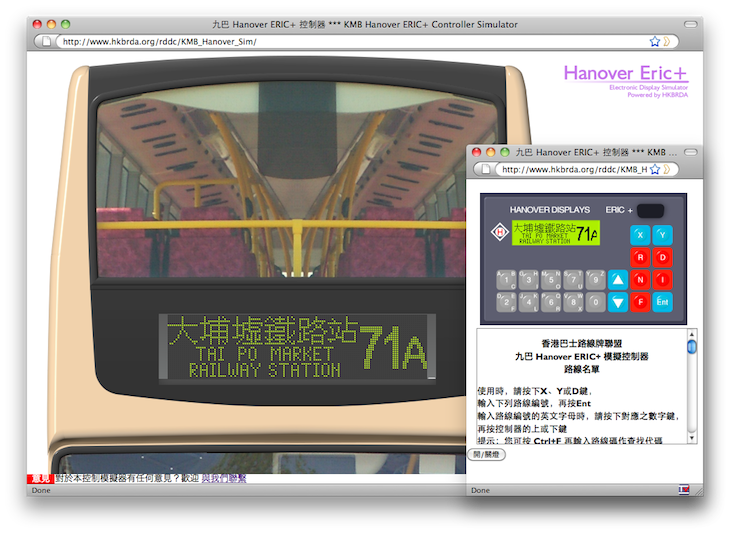Screen dimensions: 730x533
Task: Click the blue down arrow key
Action: click(x=618, y=302)
